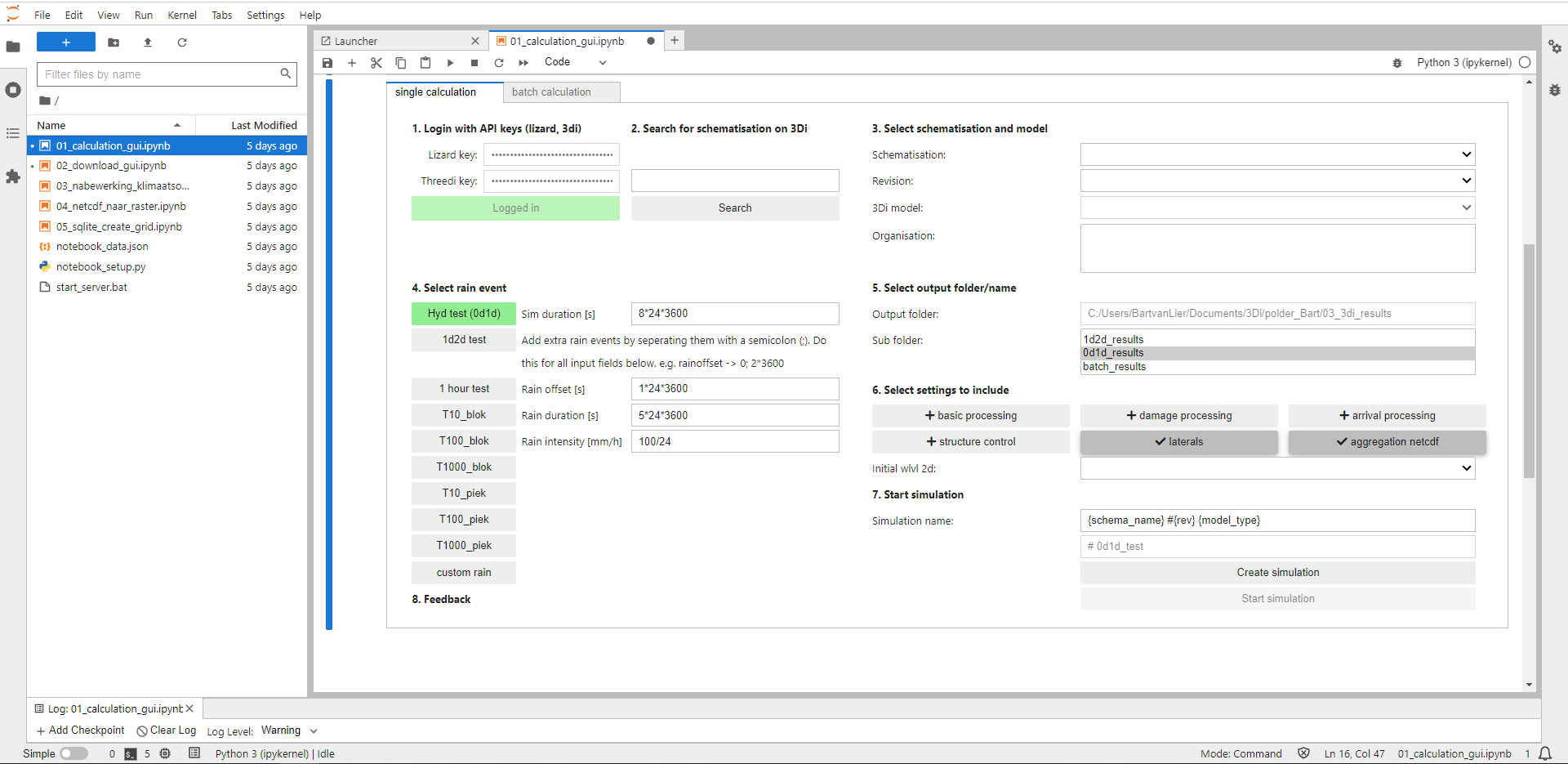Open the file browser sidebar panel

(13, 47)
